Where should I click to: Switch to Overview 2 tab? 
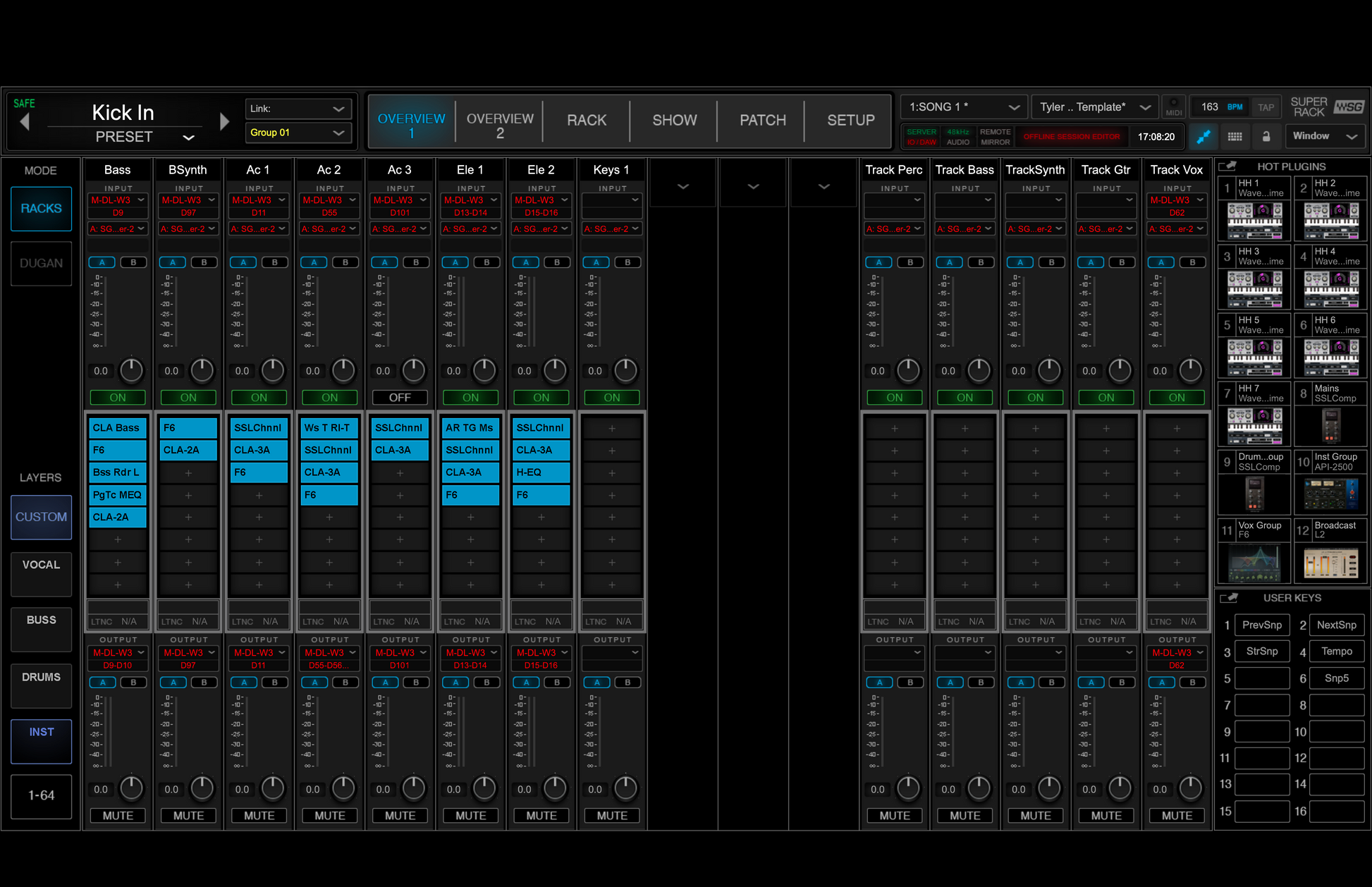(x=500, y=121)
